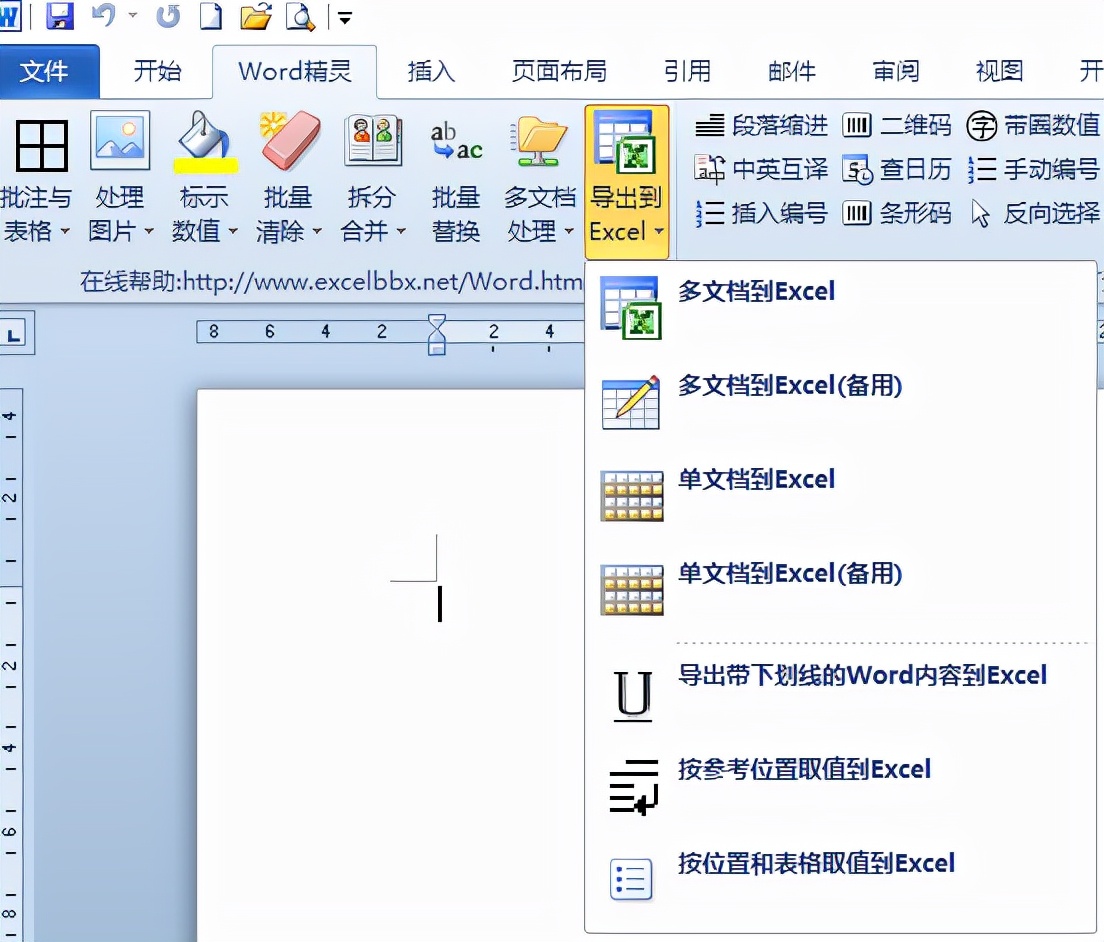Click the 段落缩进 button
This screenshot has height=942, width=1104.
[x=761, y=125]
